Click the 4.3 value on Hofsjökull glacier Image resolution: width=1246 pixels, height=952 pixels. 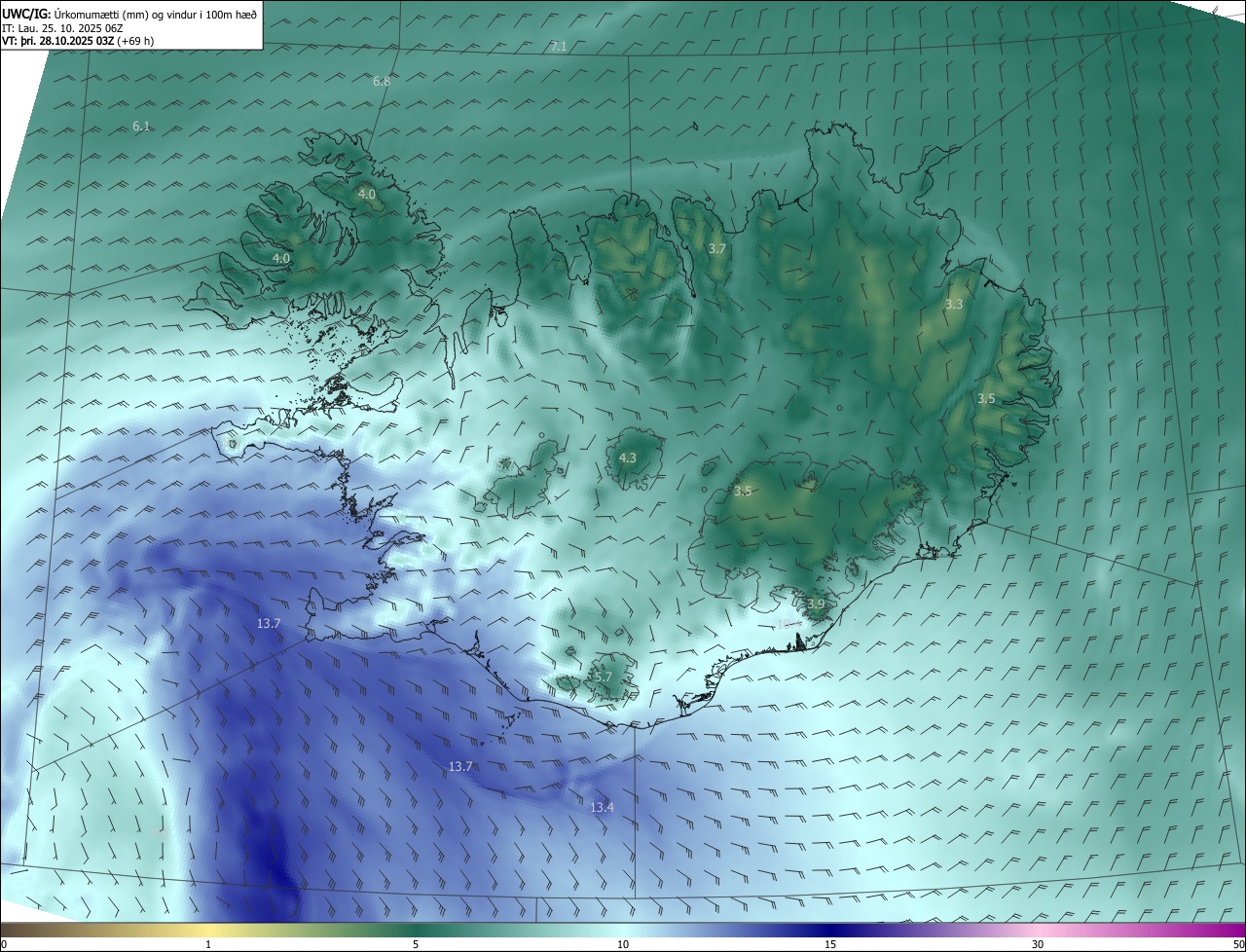point(628,458)
